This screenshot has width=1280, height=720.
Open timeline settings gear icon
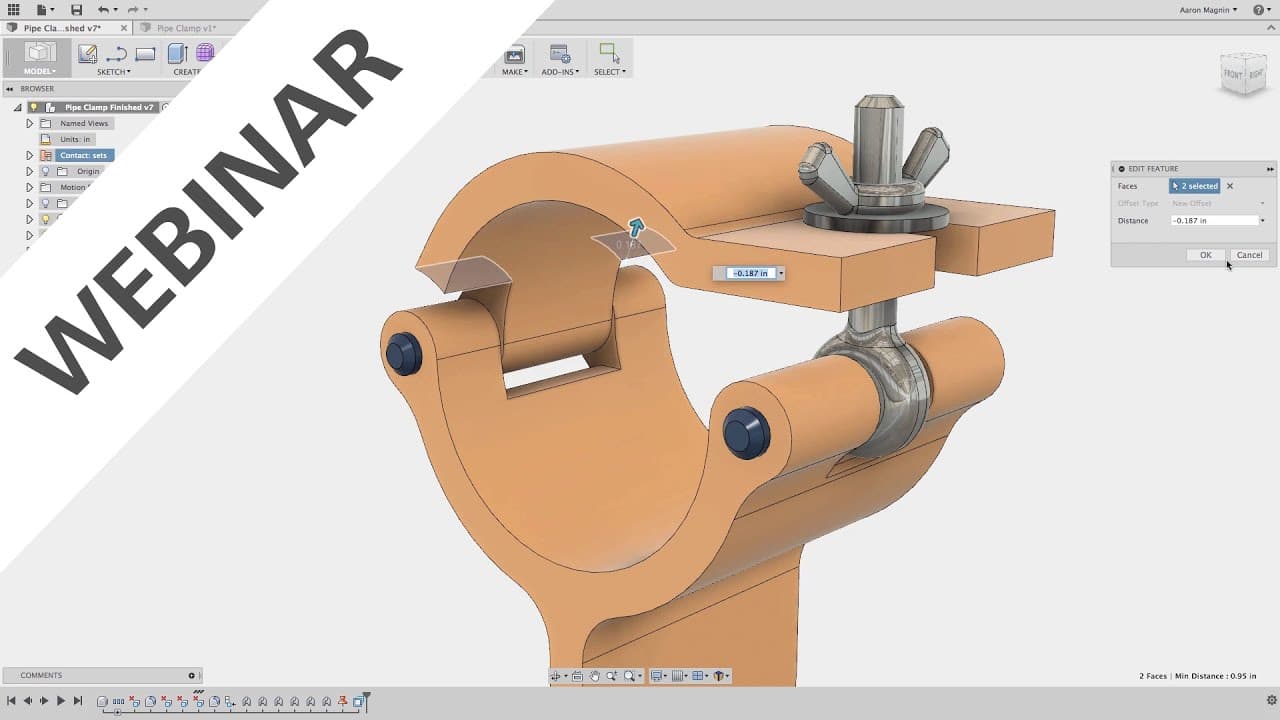click(1271, 701)
